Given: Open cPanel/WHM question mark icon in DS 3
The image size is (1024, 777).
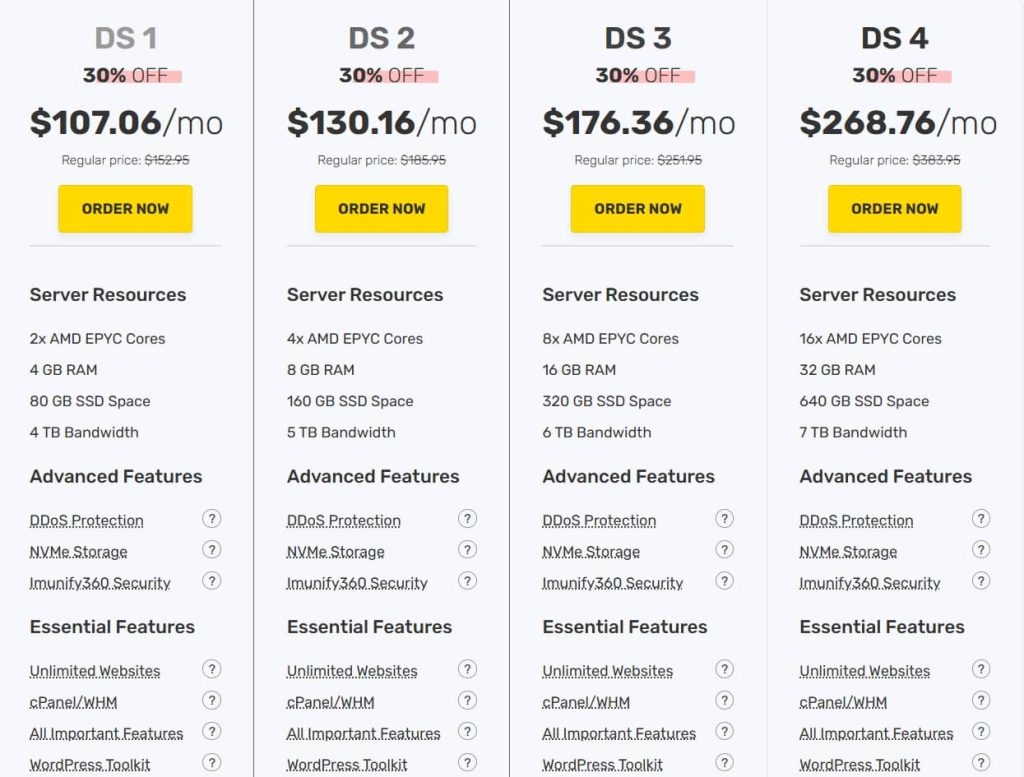Looking at the screenshot, I should click(725, 700).
